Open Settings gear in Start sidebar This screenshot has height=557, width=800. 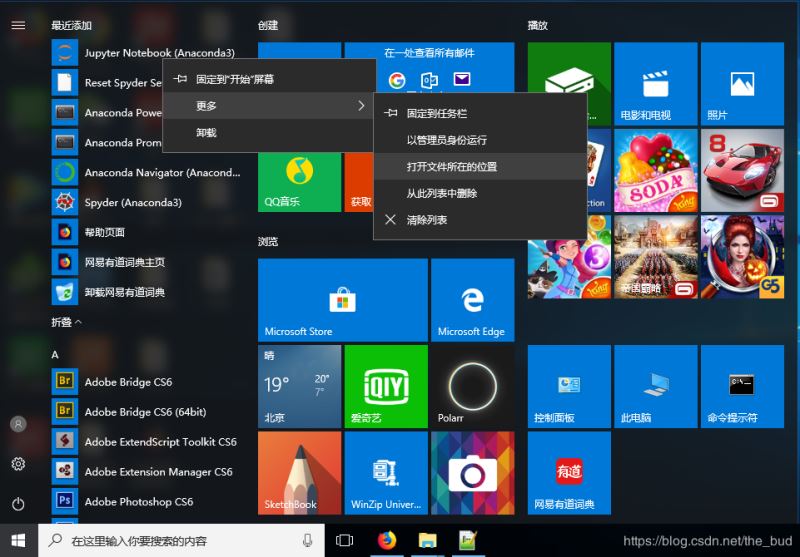[18, 464]
